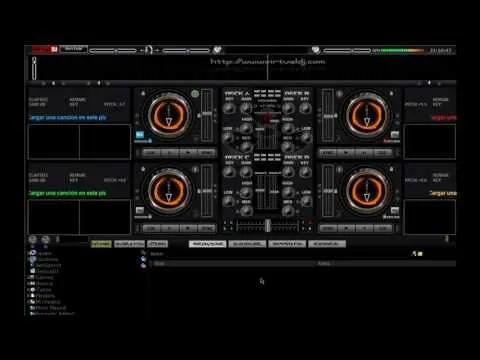Screen dimensions: 480x360
Task: Click the vertical waveform zoom slider at far left
Action: click(34, 68)
